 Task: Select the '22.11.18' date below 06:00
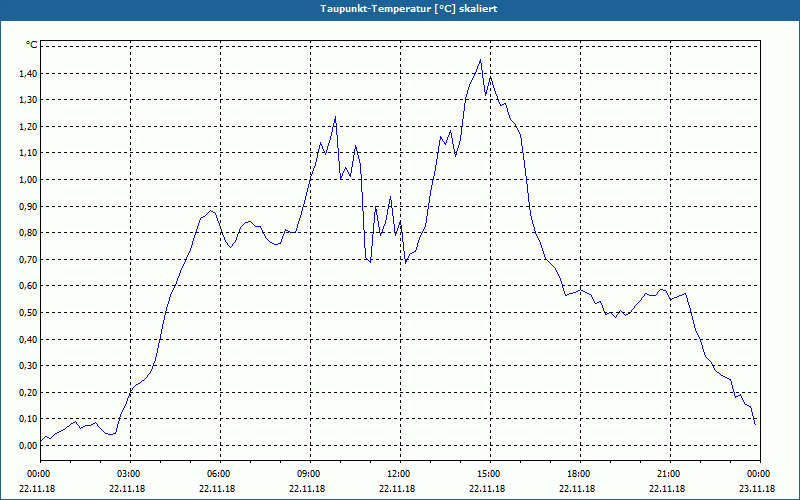click(217, 489)
